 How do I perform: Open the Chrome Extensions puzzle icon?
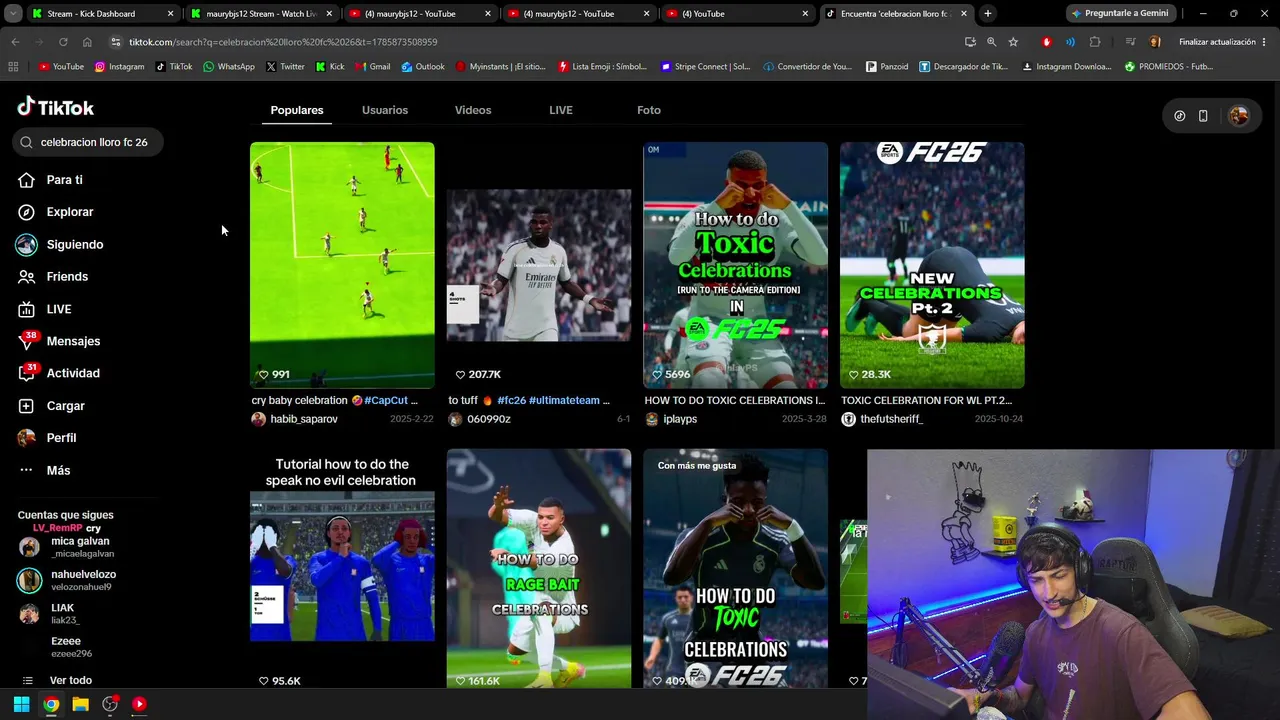pos(1095,42)
